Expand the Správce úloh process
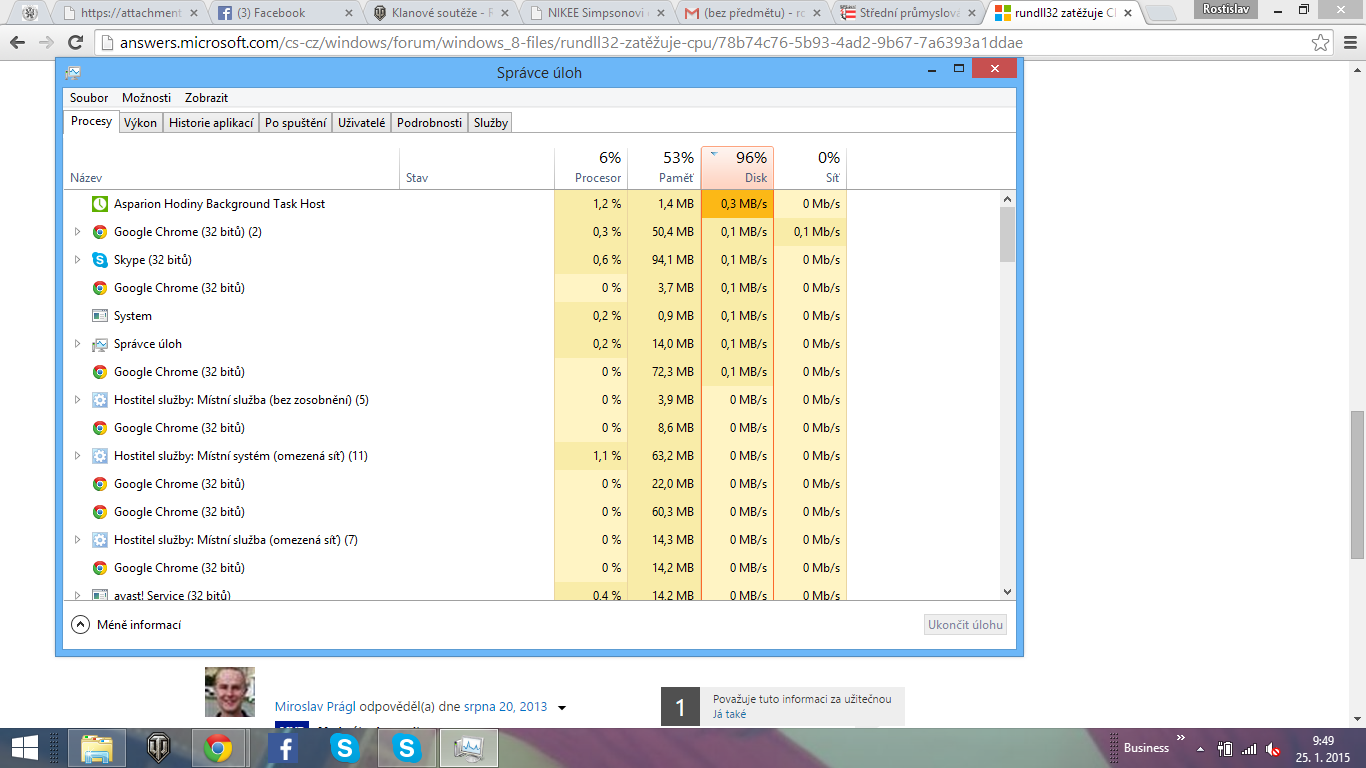This screenshot has width=1366, height=768. click(78, 344)
